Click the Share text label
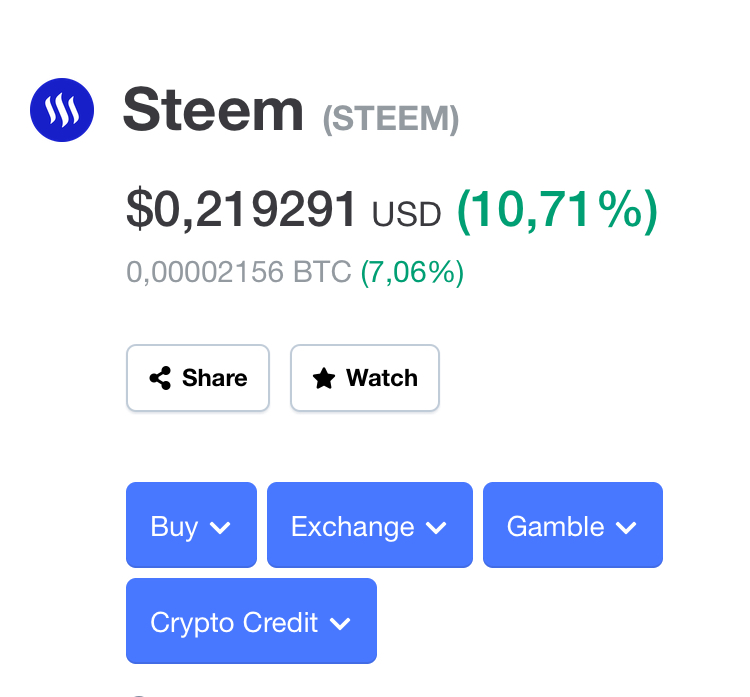 214,378
